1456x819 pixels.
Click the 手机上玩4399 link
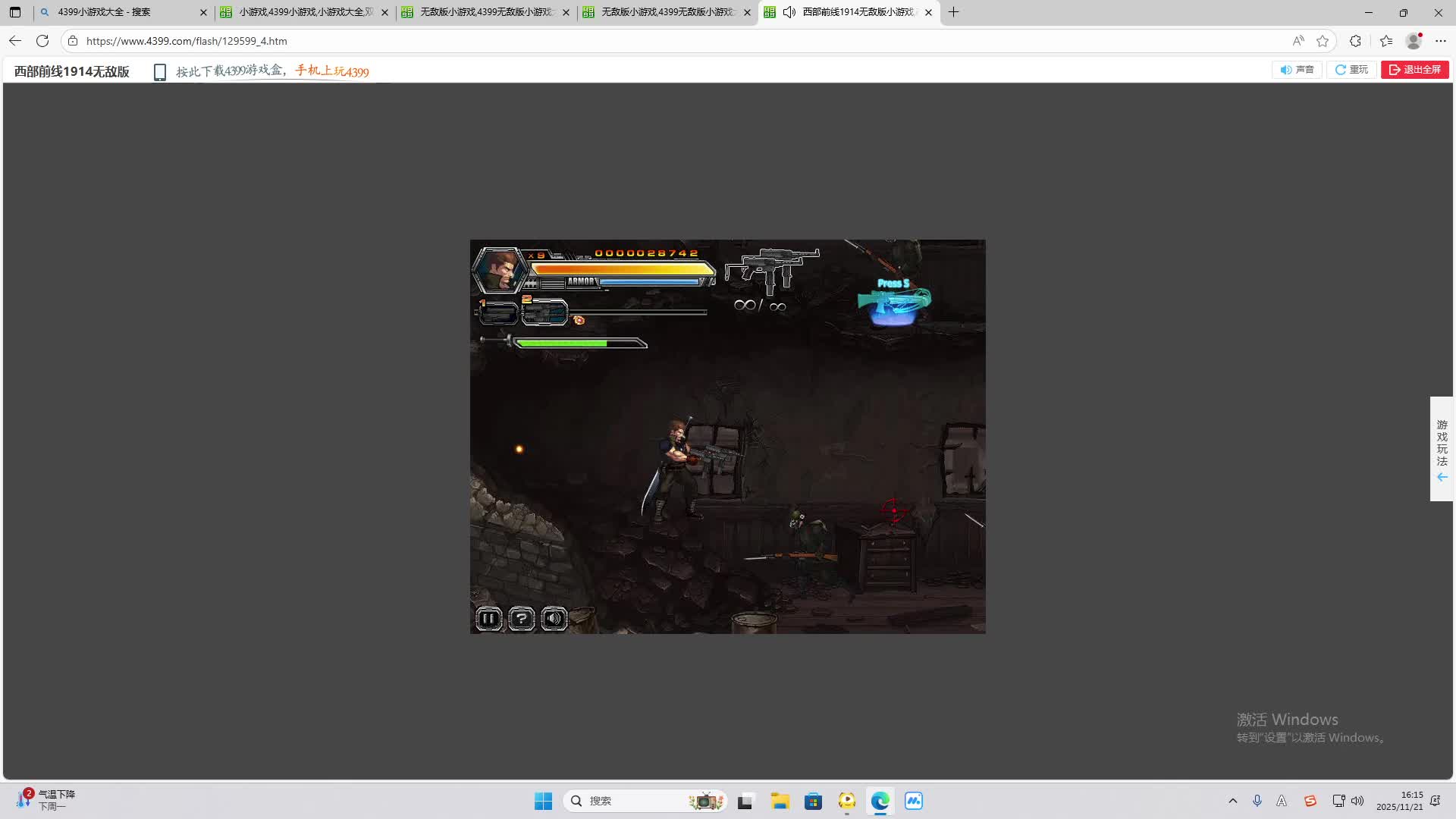click(x=332, y=71)
